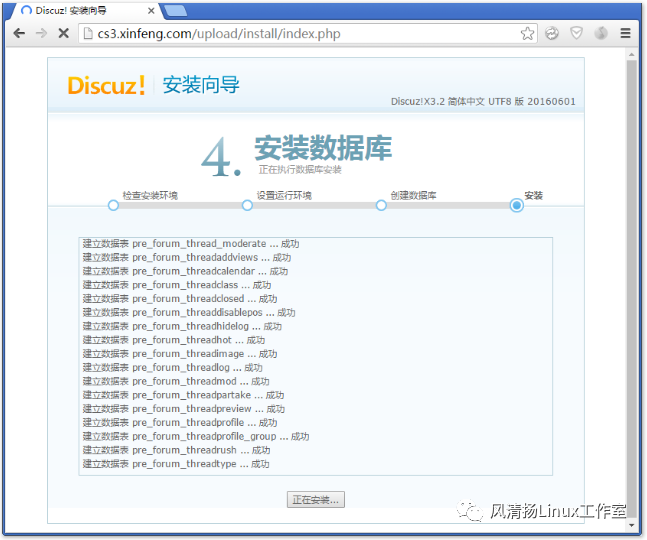647x540 pixels.
Task: Click the gray globe extension icon
Action: (601, 33)
